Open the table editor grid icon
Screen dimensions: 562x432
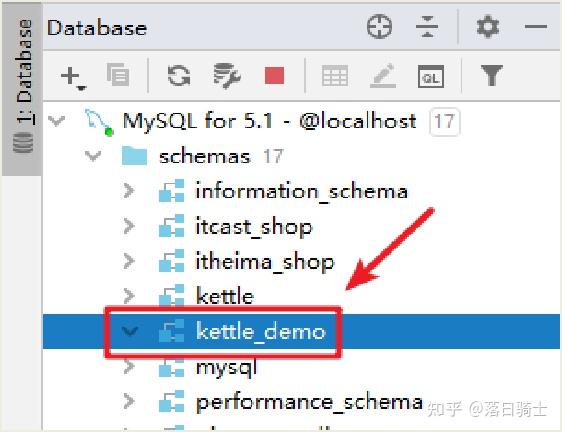(x=335, y=76)
